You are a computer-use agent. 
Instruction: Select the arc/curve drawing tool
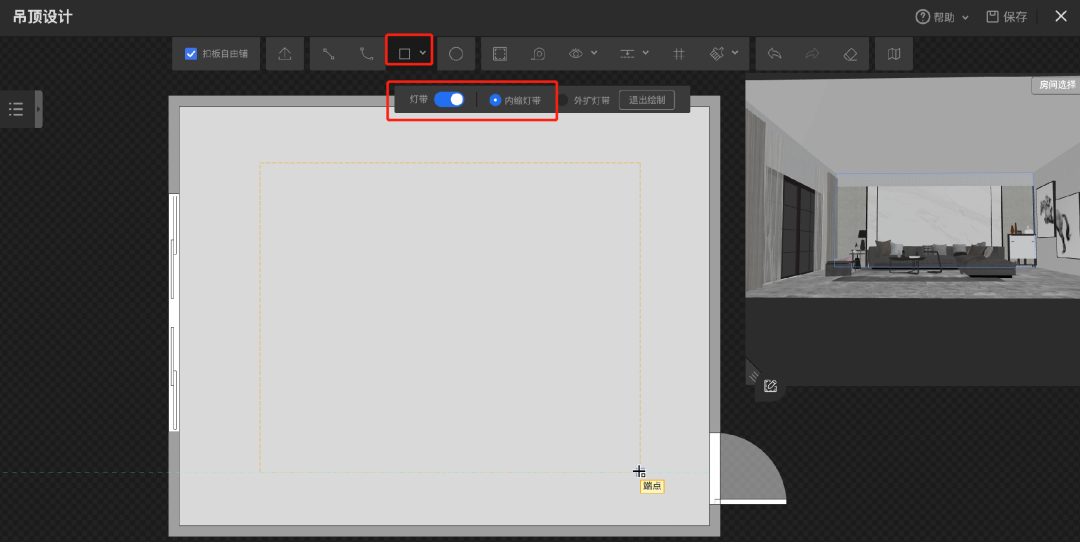click(x=366, y=54)
